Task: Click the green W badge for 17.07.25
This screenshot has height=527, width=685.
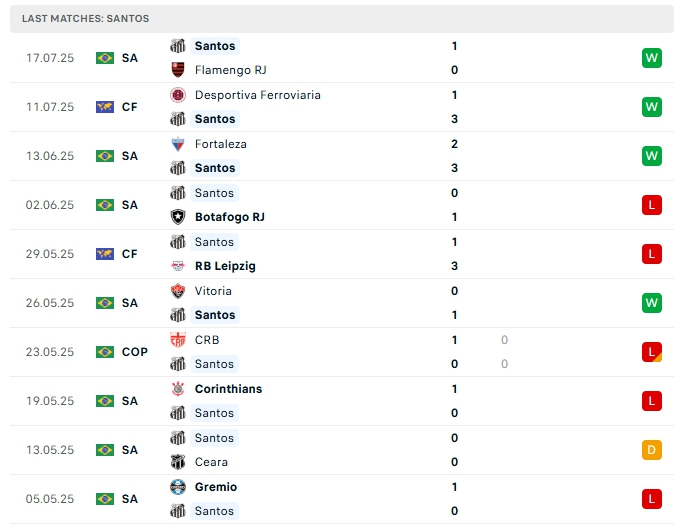Action: click(x=652, y=58)
